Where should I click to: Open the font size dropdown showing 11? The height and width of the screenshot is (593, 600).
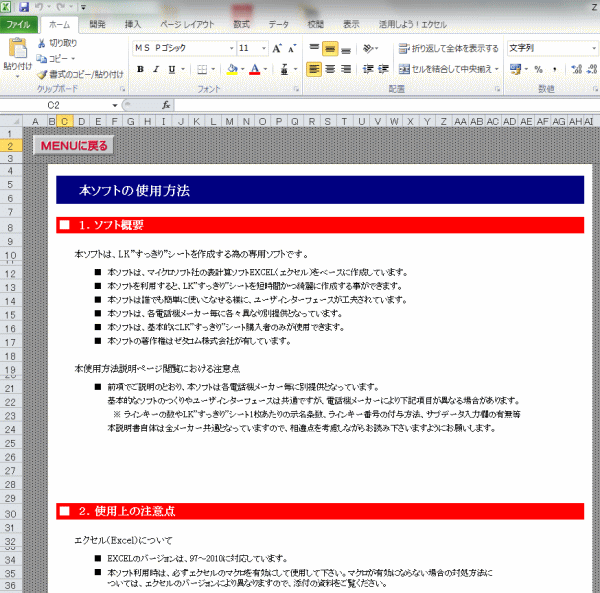pyautogui.click(x=264, y=48)
